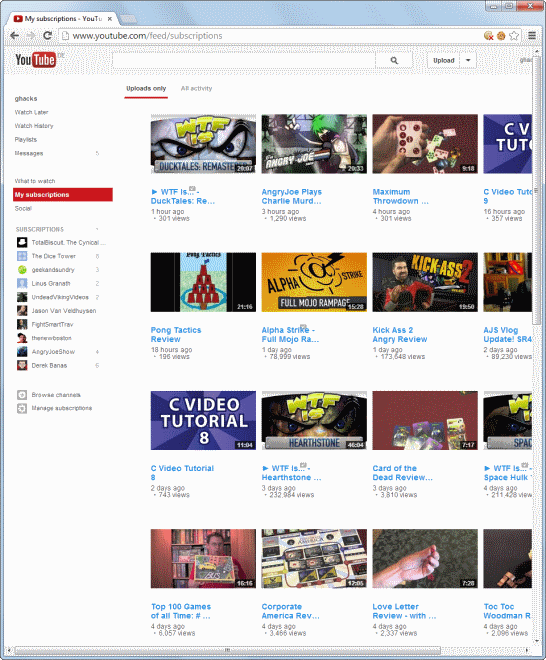Click the search magnifier button
The height and width of the screenshot is (660, 546).
point(394,60)
